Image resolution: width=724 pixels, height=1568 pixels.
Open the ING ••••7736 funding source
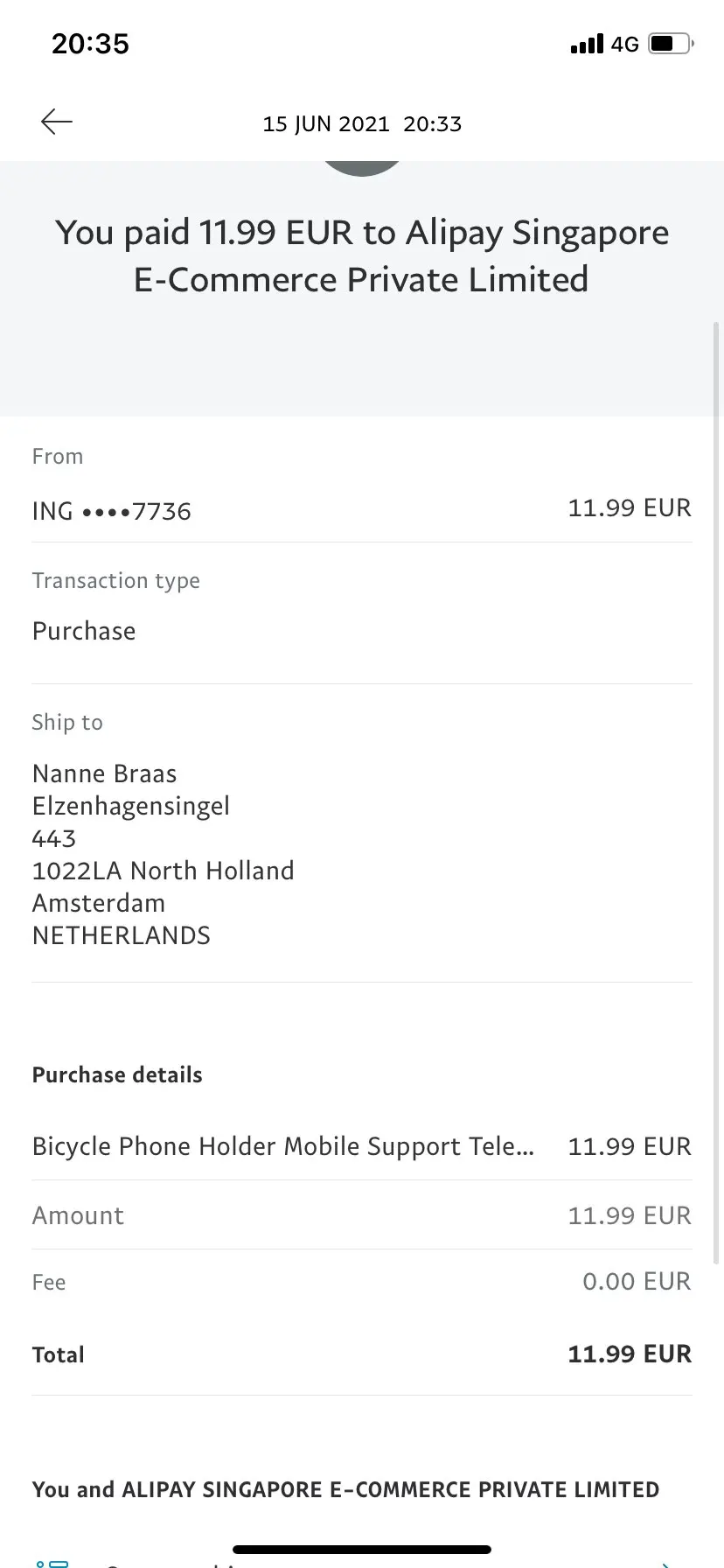112,511
